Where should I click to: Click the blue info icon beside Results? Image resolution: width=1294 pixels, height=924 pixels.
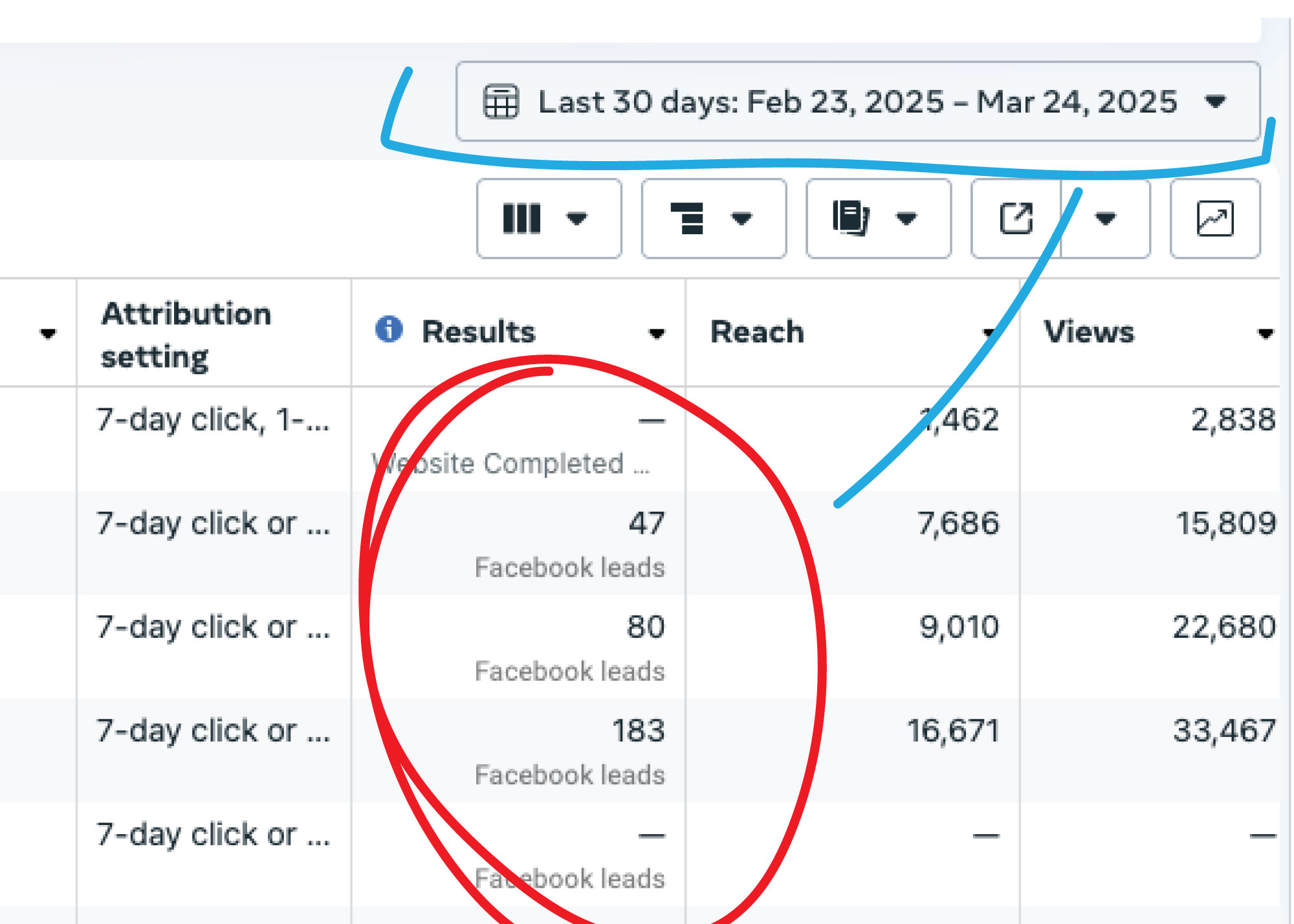389,329
